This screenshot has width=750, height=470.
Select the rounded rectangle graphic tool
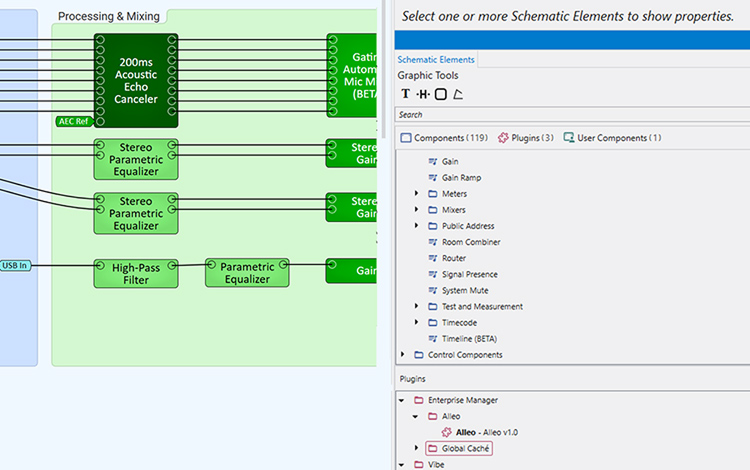click(440, 94)
